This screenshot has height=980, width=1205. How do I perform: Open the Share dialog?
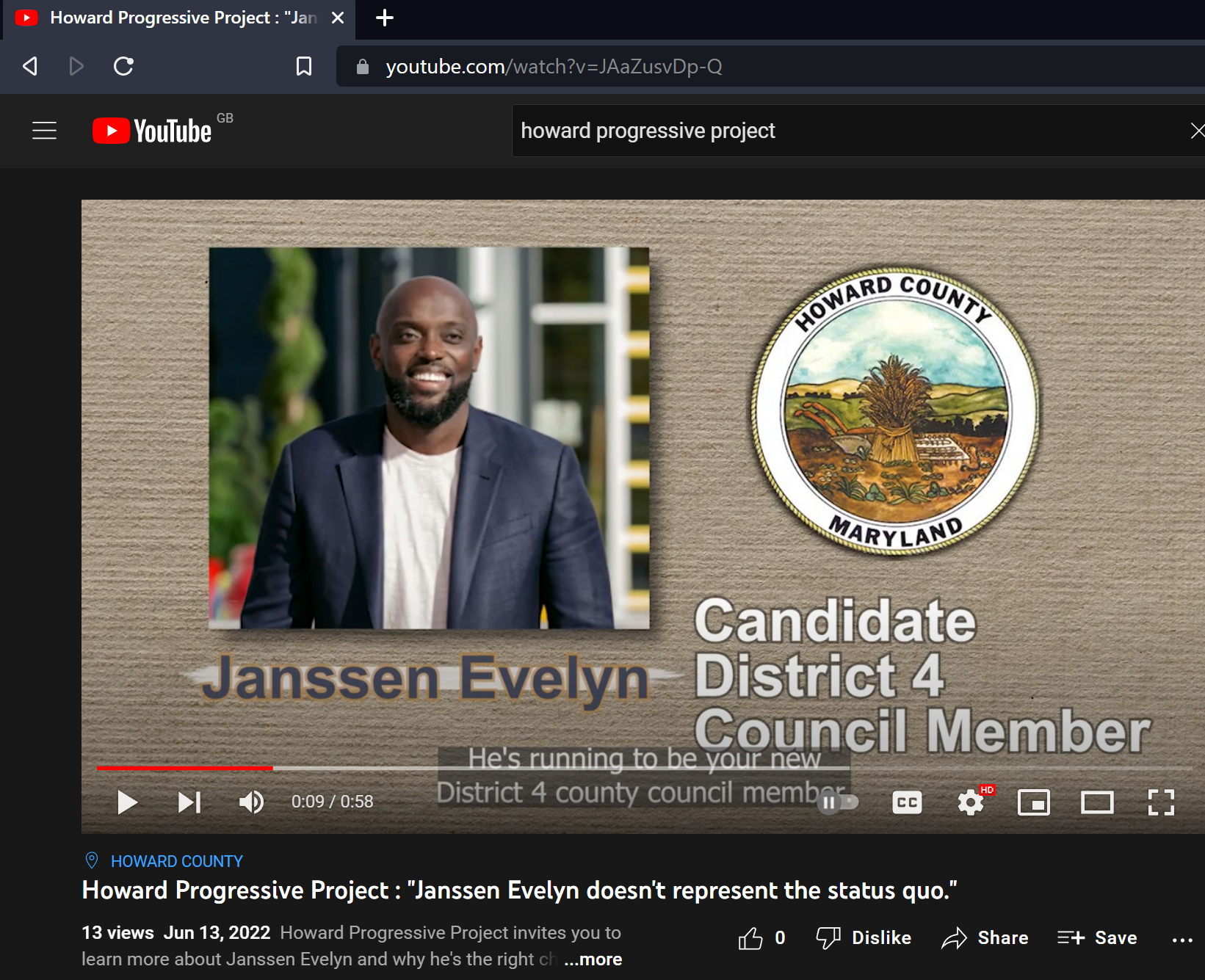click(985, 938)
